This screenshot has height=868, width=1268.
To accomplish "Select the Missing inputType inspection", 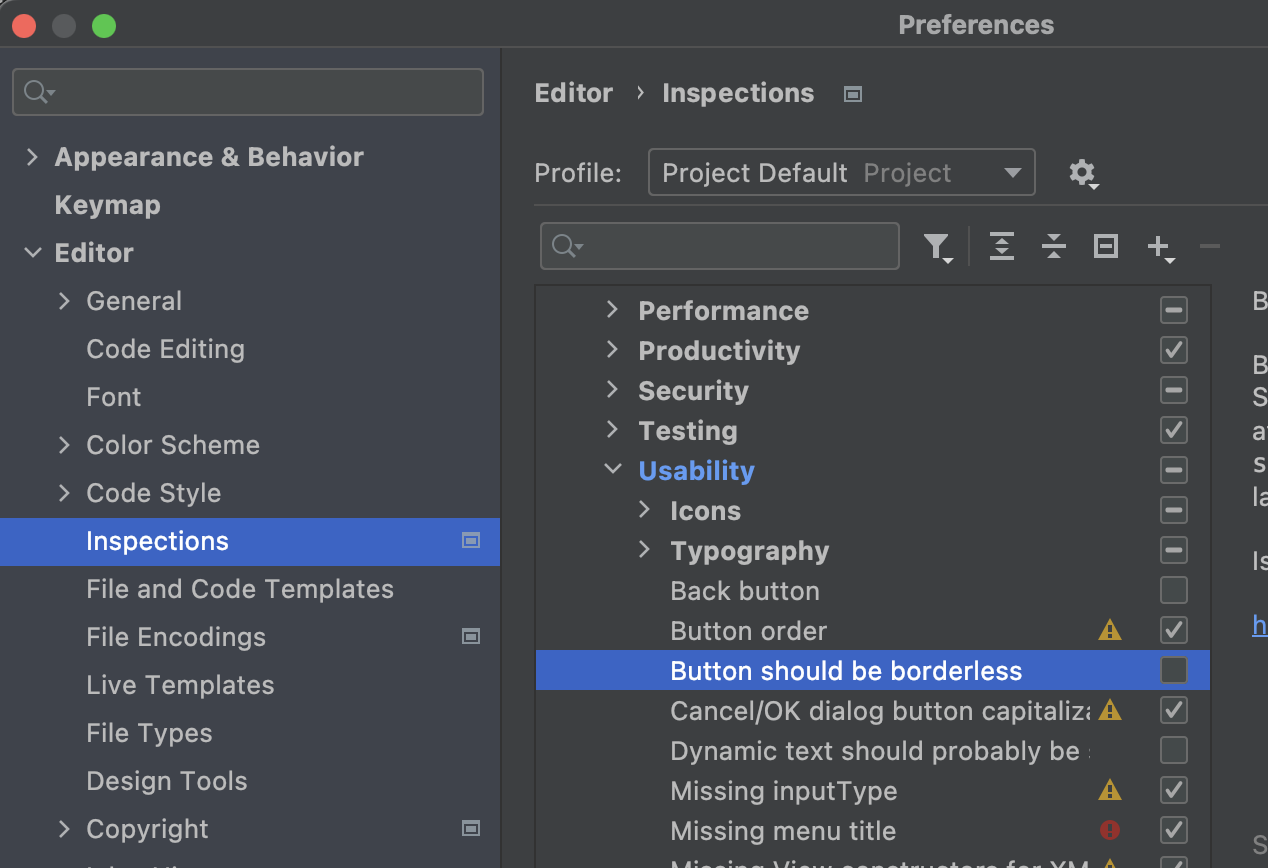I will pos(783,791).
